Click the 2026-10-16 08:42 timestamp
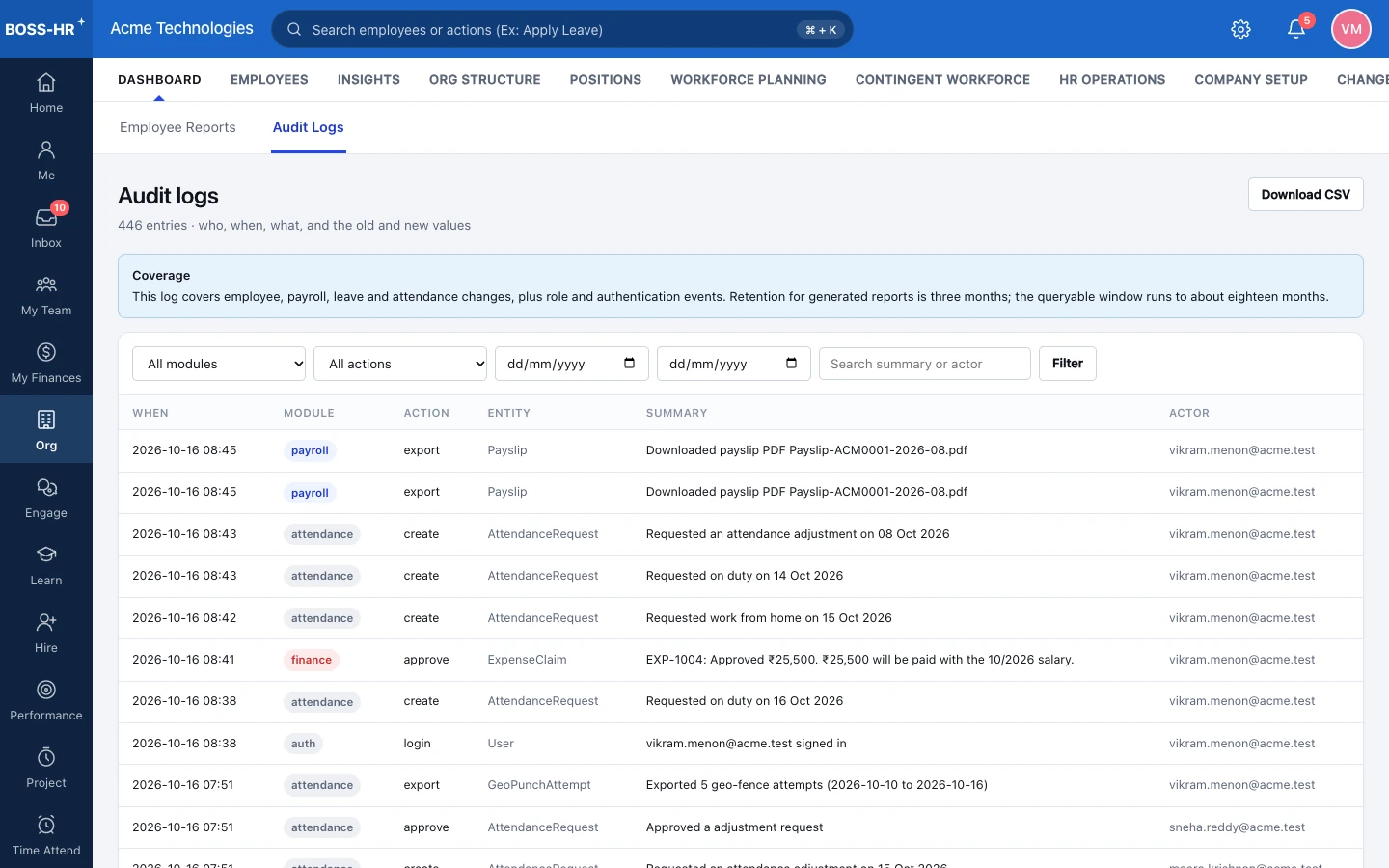The image size is (1389, 868). [x=184, y=618]
